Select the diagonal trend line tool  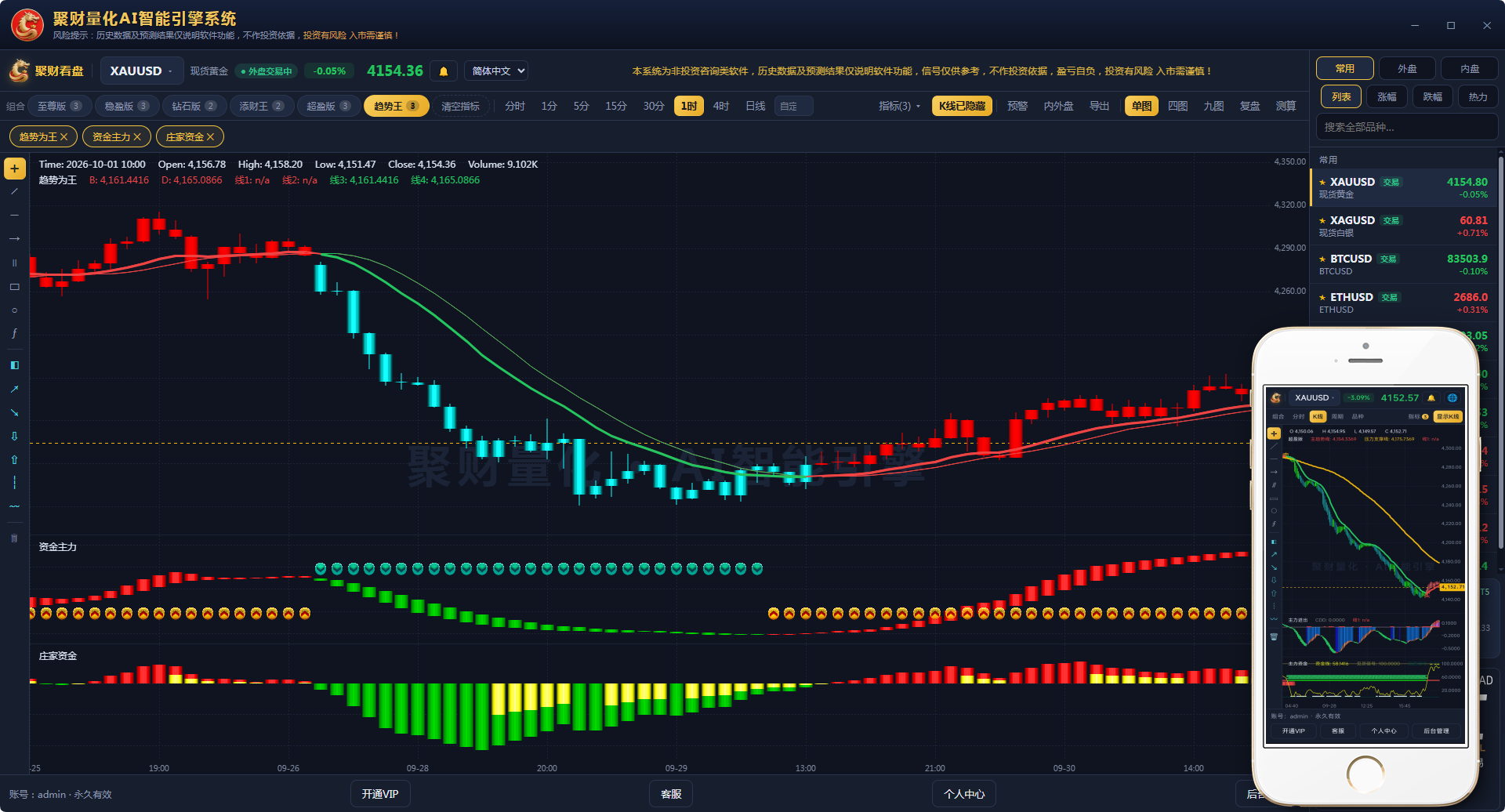point(14,191)
